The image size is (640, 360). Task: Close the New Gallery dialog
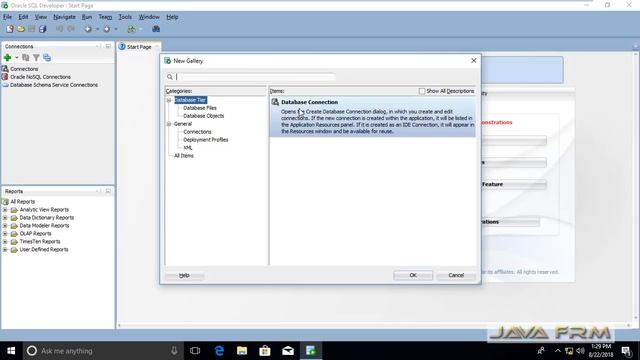(x=473, y=60)
